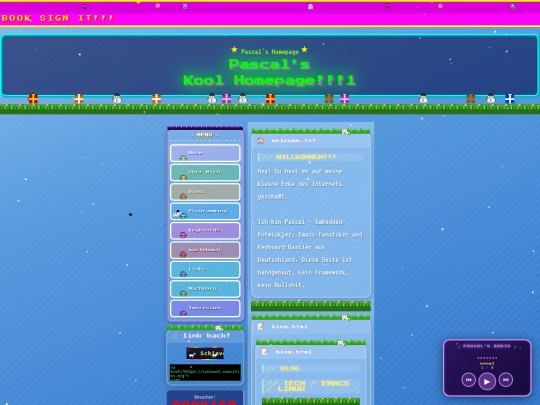This screenshot has height=405, width=540.
Task: Click the Besucher! visitor counter
Action: tap(205, 398)
